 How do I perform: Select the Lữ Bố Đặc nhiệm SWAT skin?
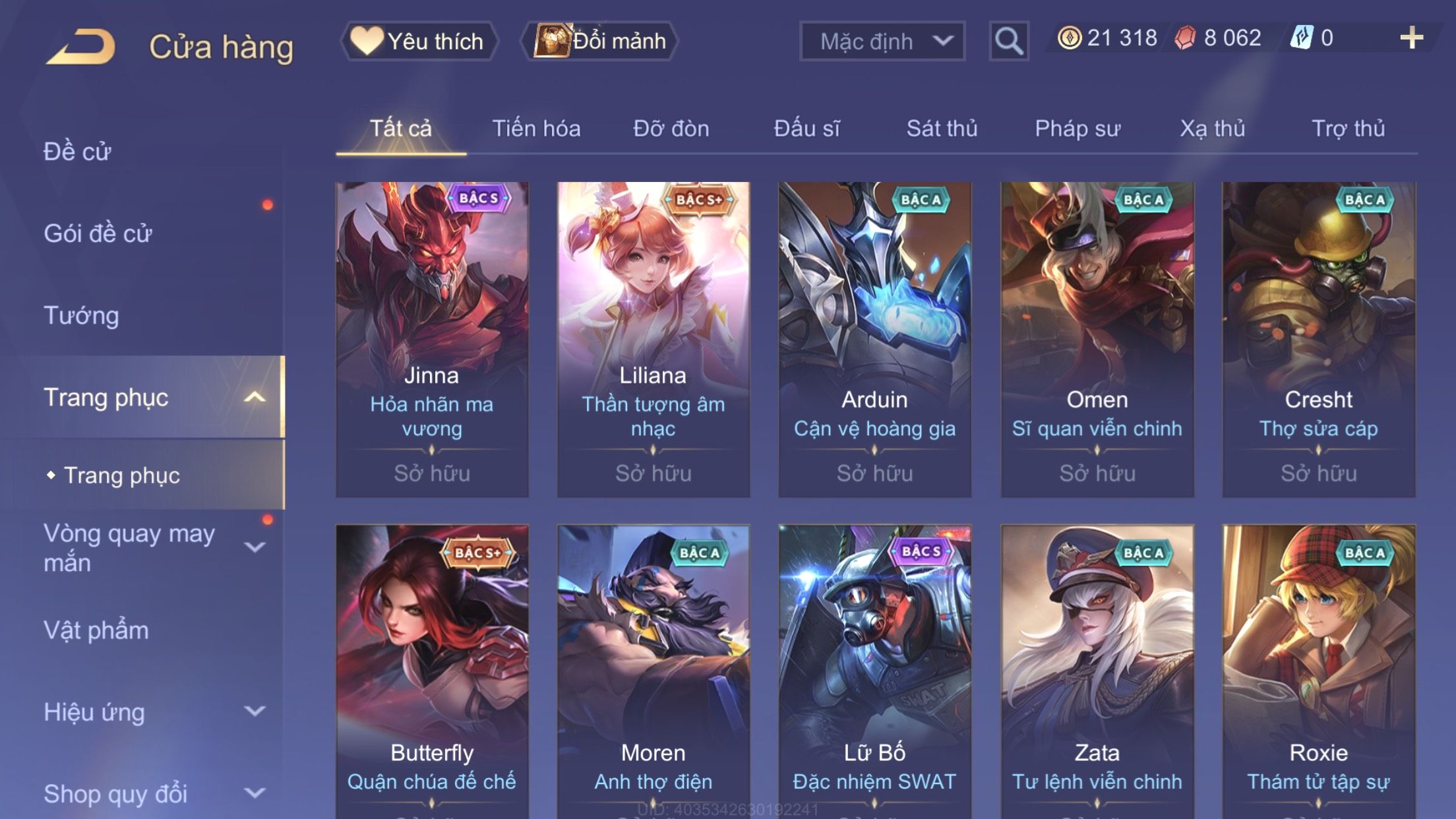tap(874, 671)
